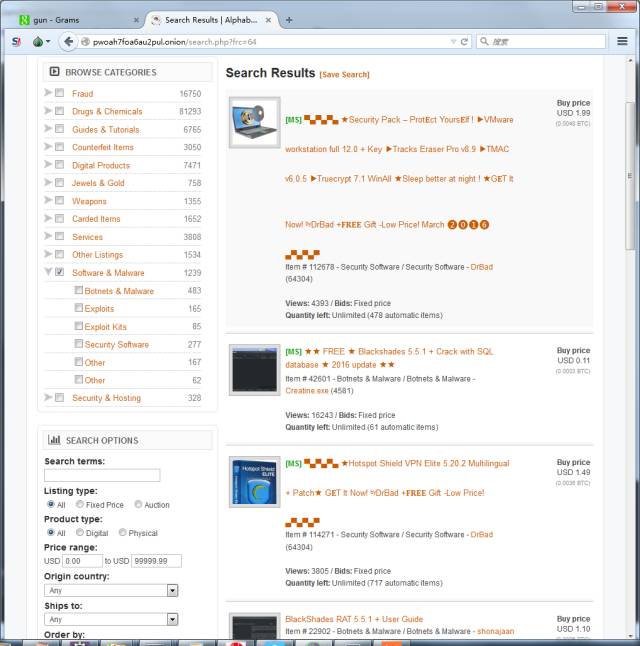Close the Search Results Alphabay tab
Viewport: 640px width, 646px height.
pyautogui.click(x=268, y=20)
